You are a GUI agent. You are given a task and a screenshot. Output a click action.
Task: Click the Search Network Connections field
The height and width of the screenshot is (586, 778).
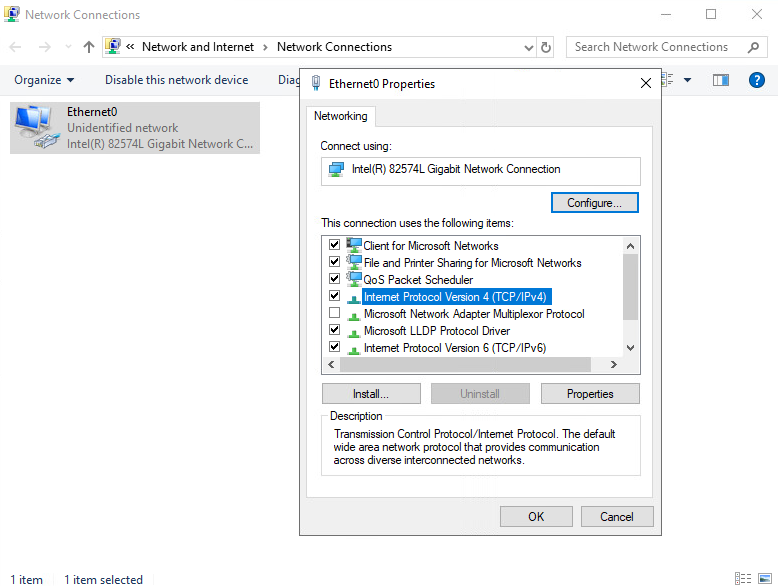[x=666, y=47]
